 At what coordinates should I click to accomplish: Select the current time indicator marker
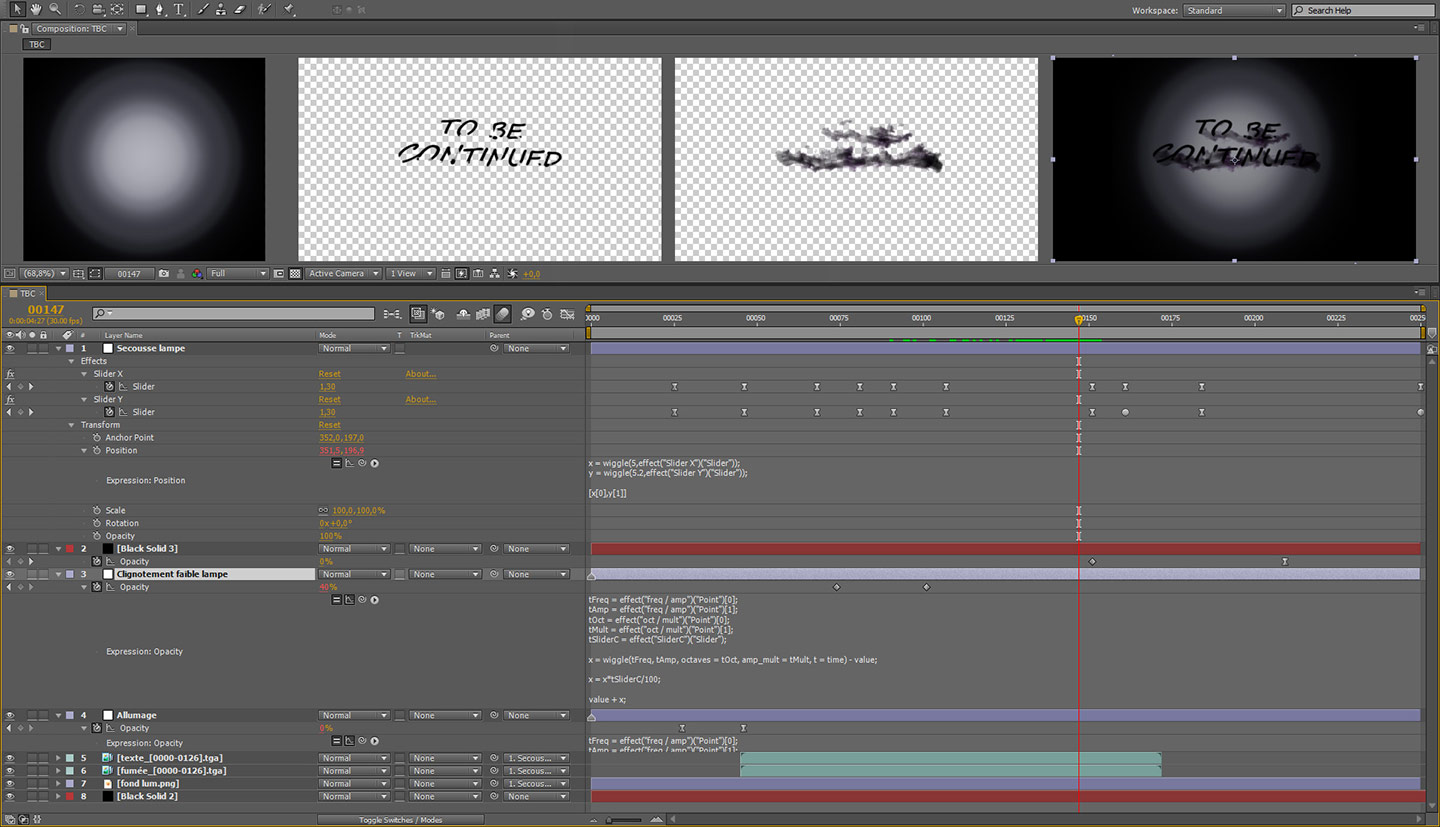(x=1078, y=320)
